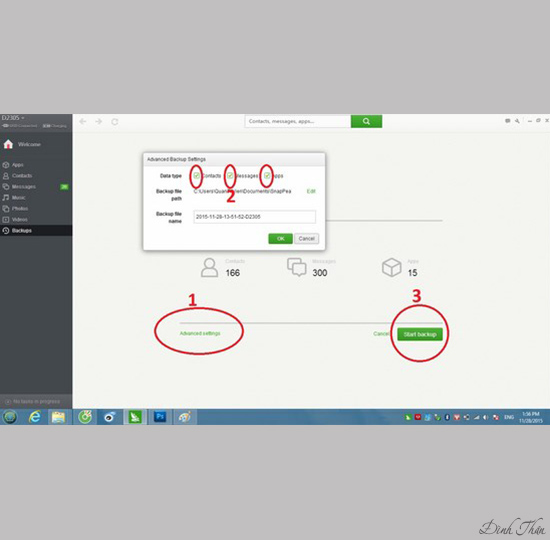This screenshot has width=550, height=540.
Task: Open Internet Explorer from the taskbar
Action: (34, 417)
